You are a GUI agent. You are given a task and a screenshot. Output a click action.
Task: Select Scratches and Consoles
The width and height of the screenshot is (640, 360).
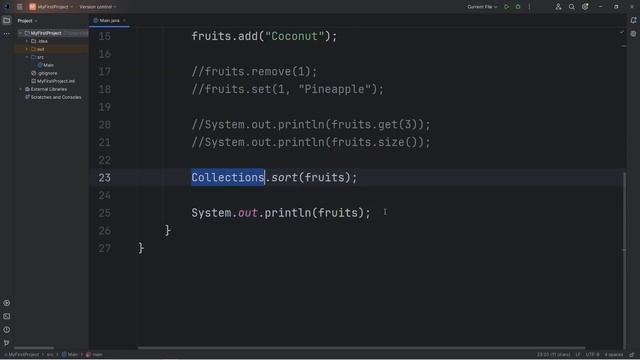53,97
